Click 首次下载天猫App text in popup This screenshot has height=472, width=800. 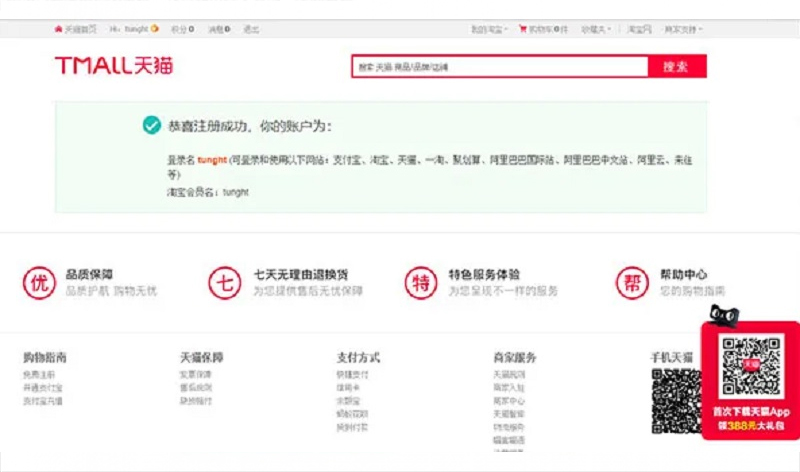751,411
